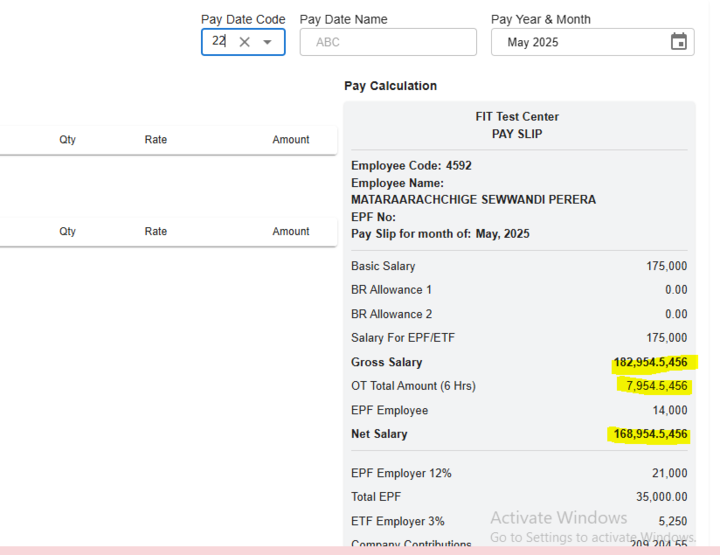Screen dimensions: 720x555
Task: Select the Total EPF value 35,000.00
Action: [x=662, y=497]
